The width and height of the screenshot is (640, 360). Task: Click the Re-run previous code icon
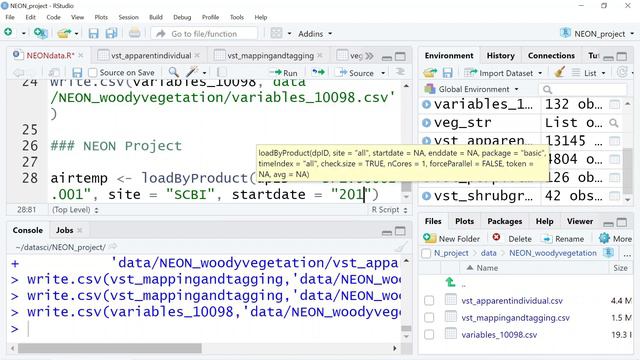(x=318, y=72)
